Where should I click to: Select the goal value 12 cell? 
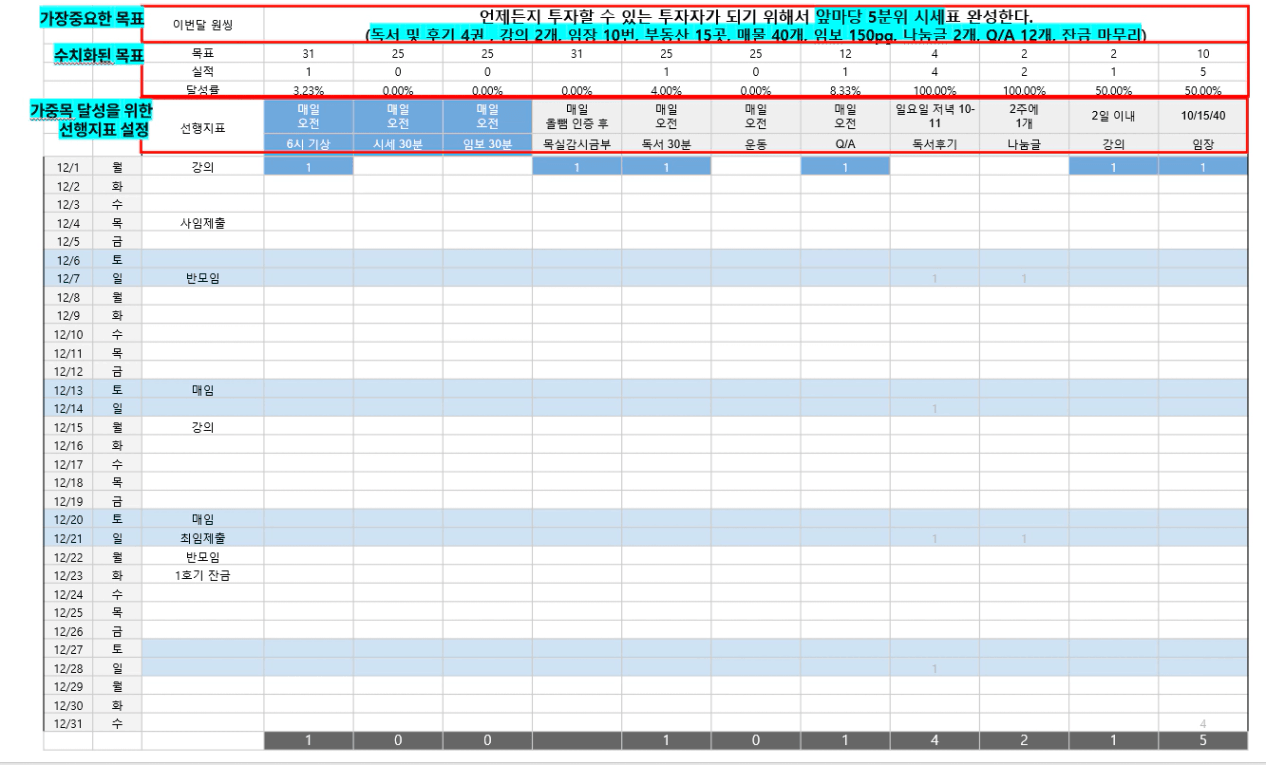click(x=845, y=53)
